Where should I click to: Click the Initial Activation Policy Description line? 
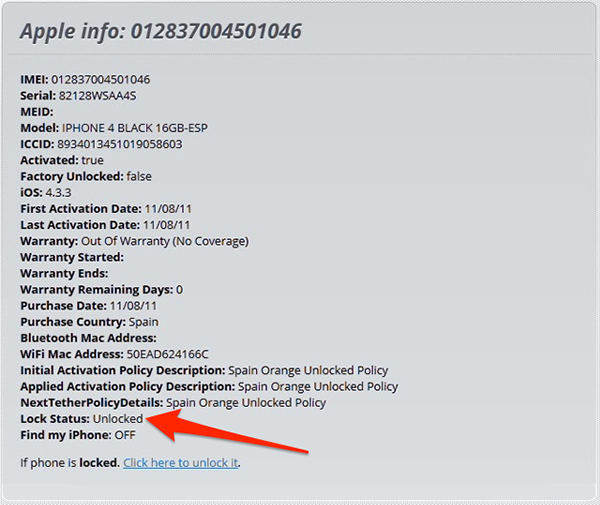pos(204,370)
